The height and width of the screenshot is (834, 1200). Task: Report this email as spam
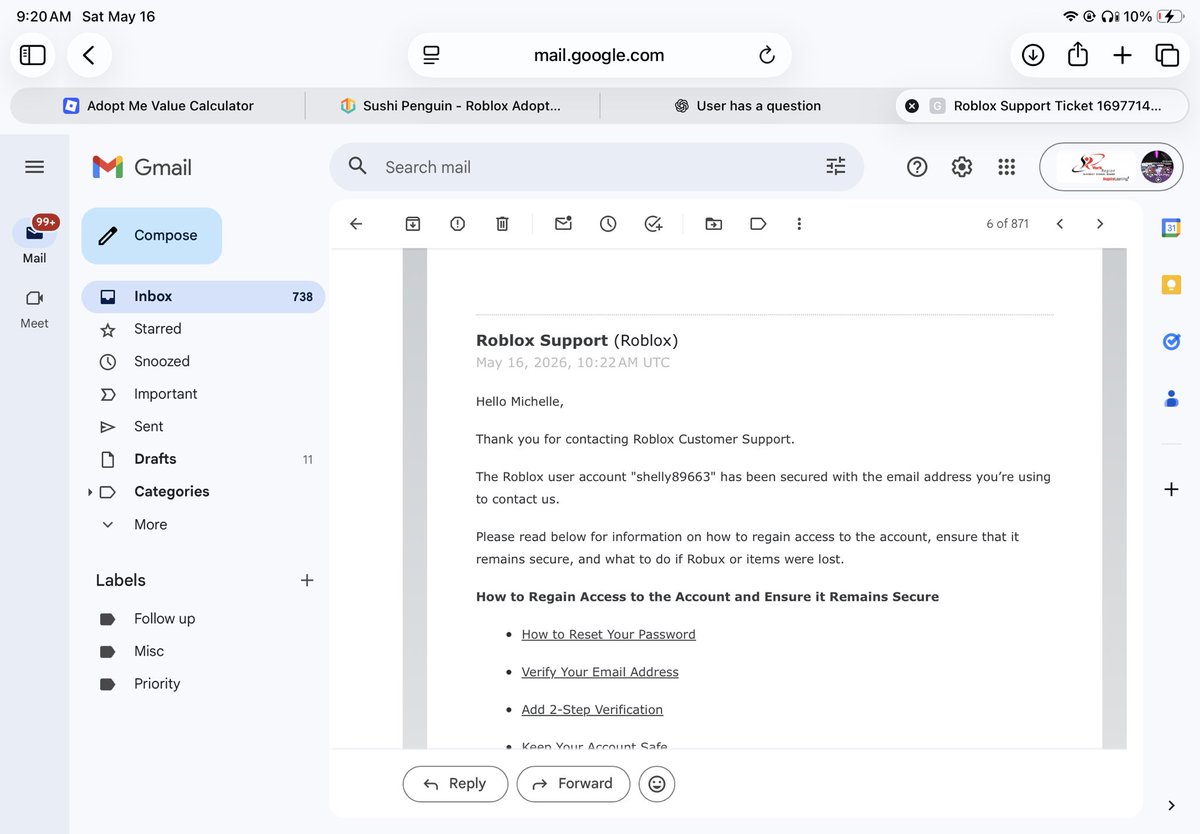coord(457,224)
